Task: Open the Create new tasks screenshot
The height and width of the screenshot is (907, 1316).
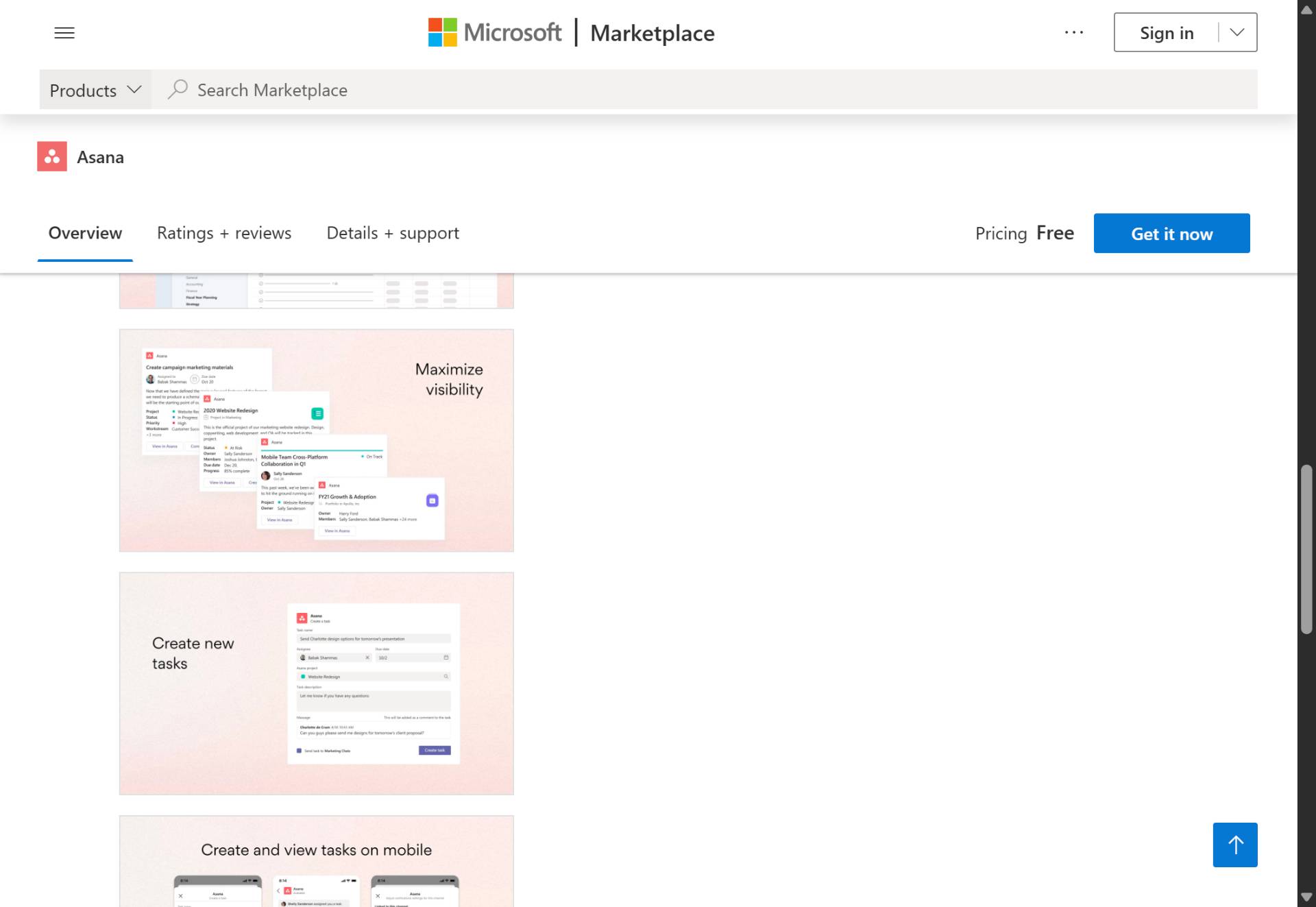Action: (317, 684)
